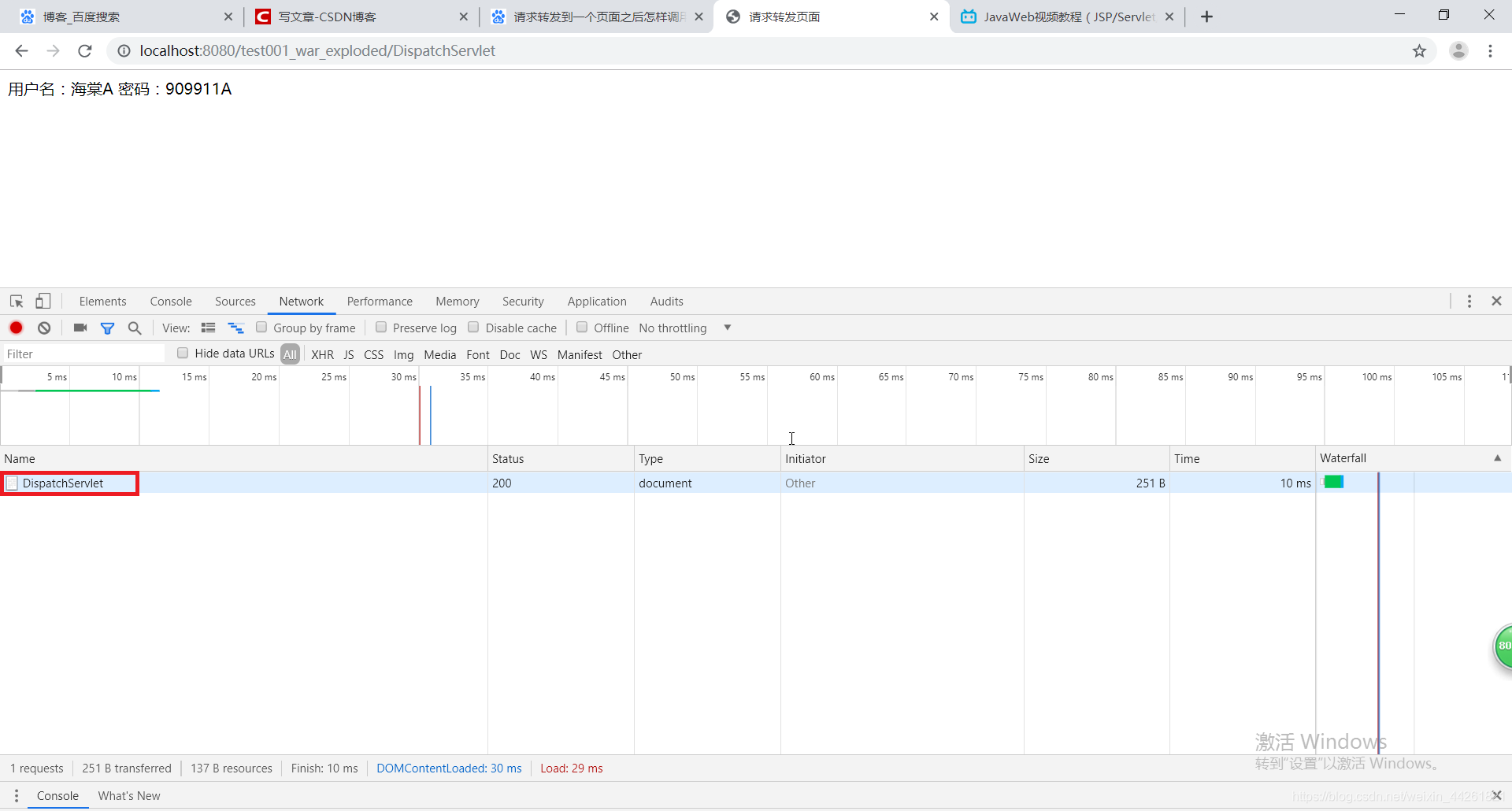
Task: Open the Sources panel
Action: point(235,302)
